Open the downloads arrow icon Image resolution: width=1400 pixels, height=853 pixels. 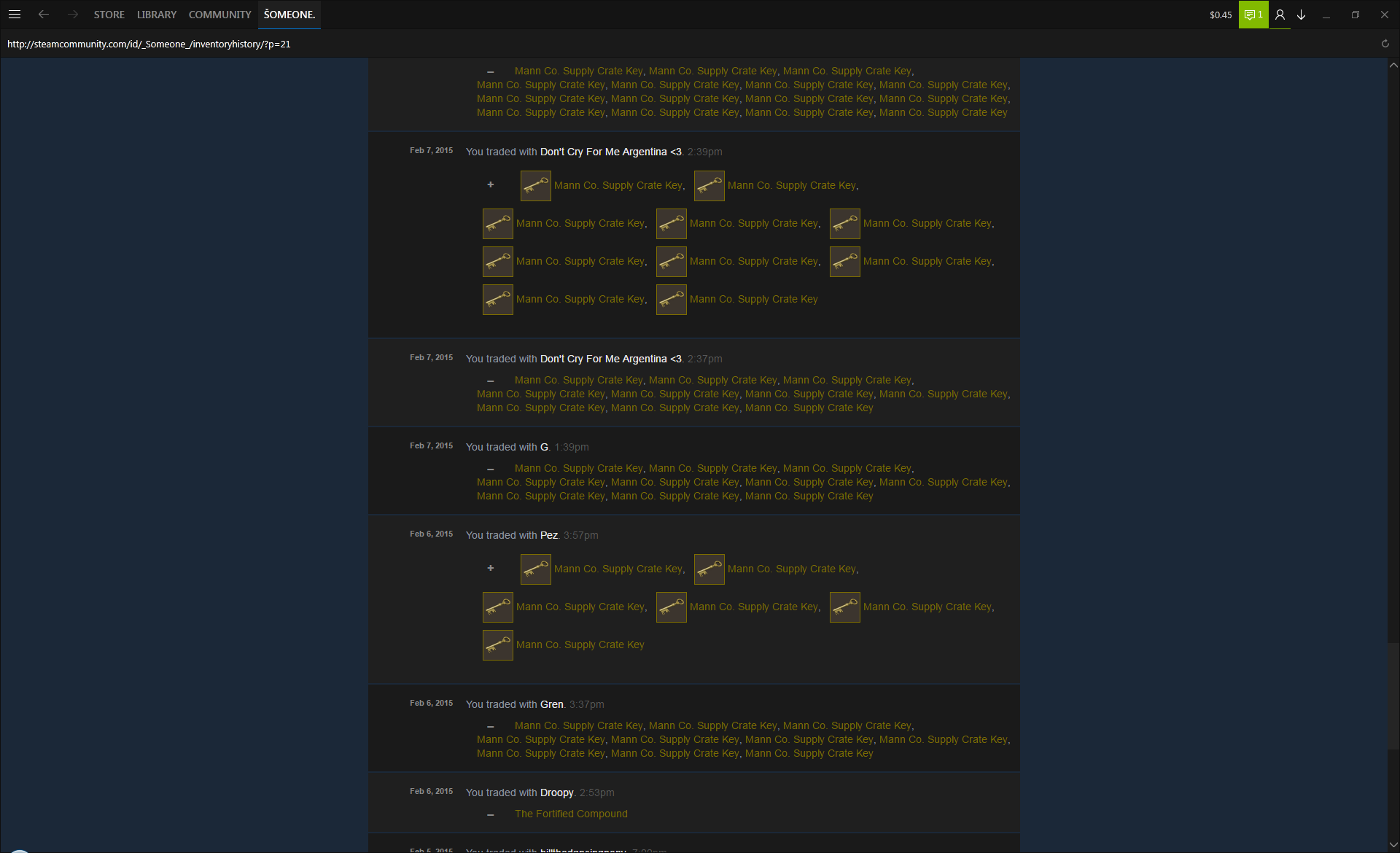pyautogui.click(x=1301, y=15)
